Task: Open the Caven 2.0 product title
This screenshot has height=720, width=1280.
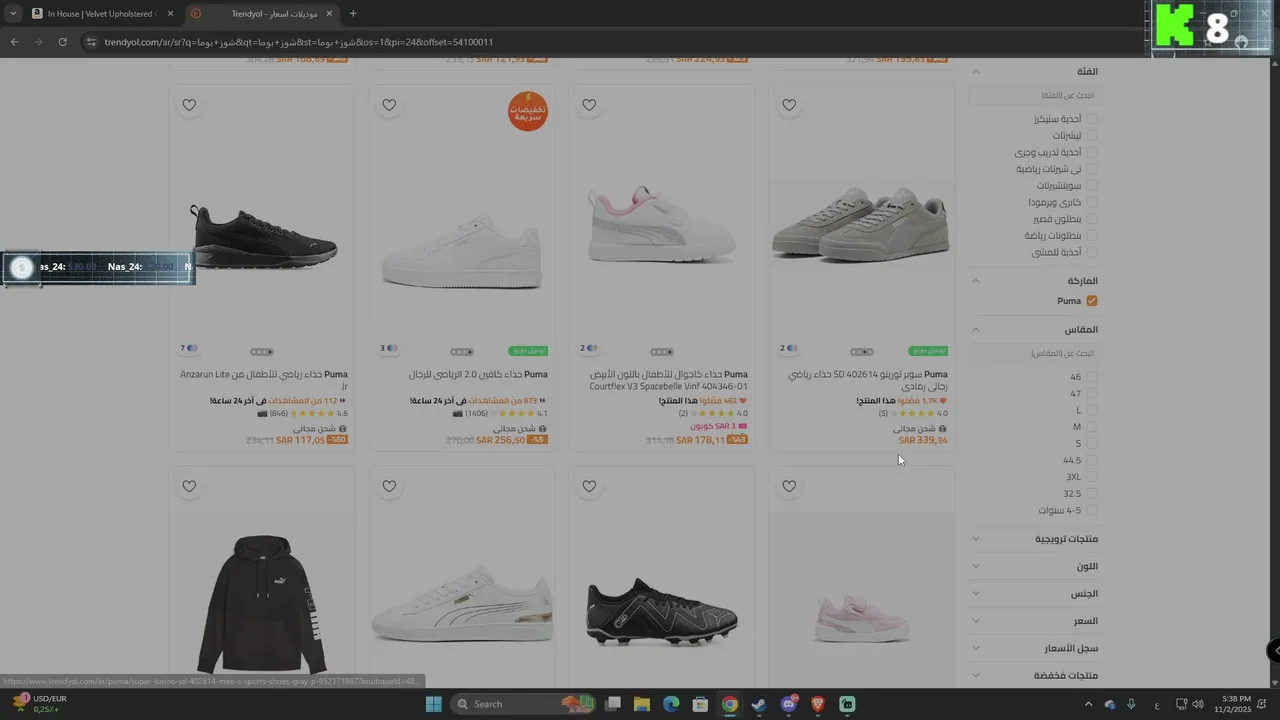Action: (478, 375)
